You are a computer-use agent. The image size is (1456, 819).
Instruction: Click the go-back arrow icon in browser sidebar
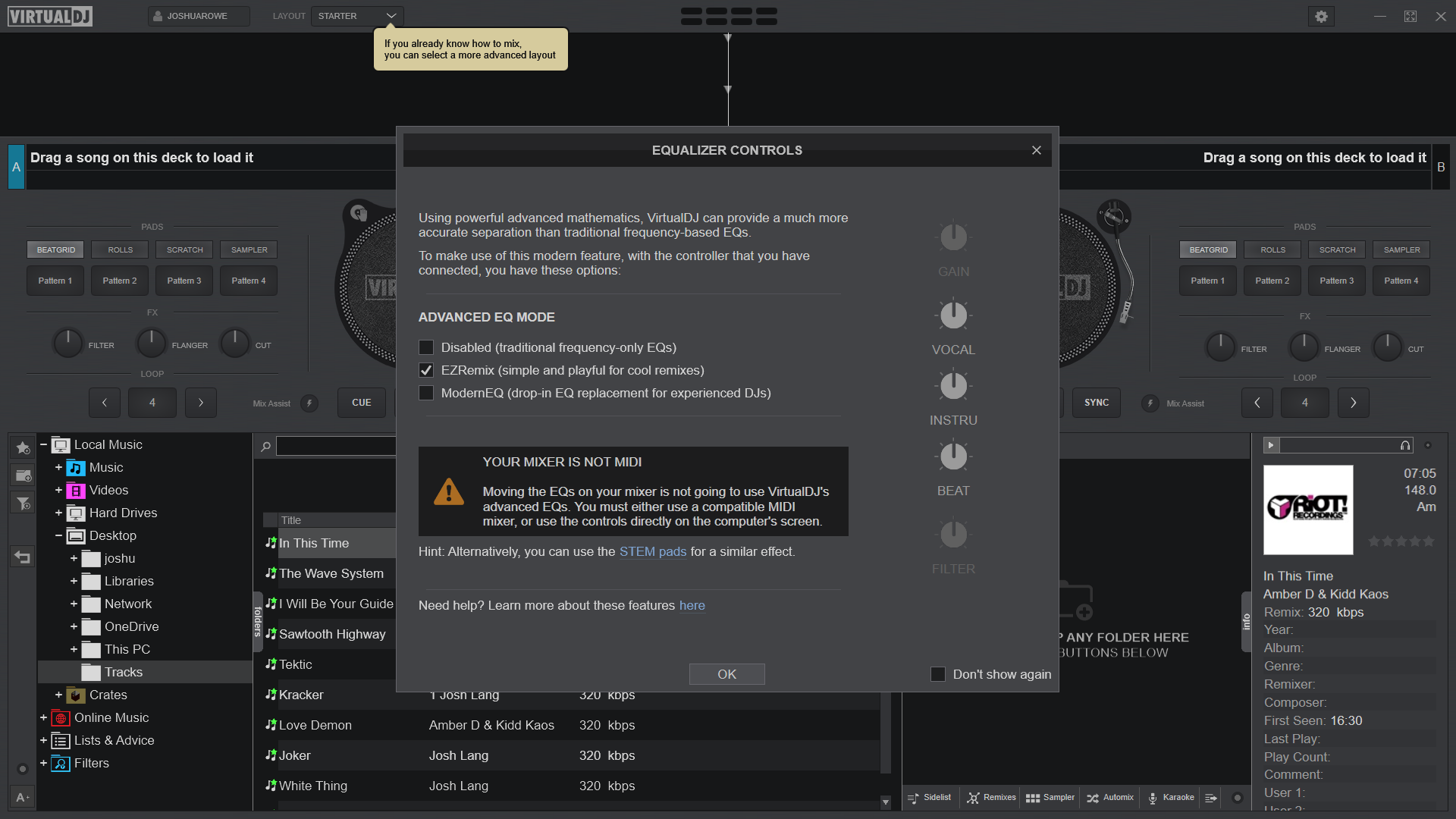(x=23, y=557)
